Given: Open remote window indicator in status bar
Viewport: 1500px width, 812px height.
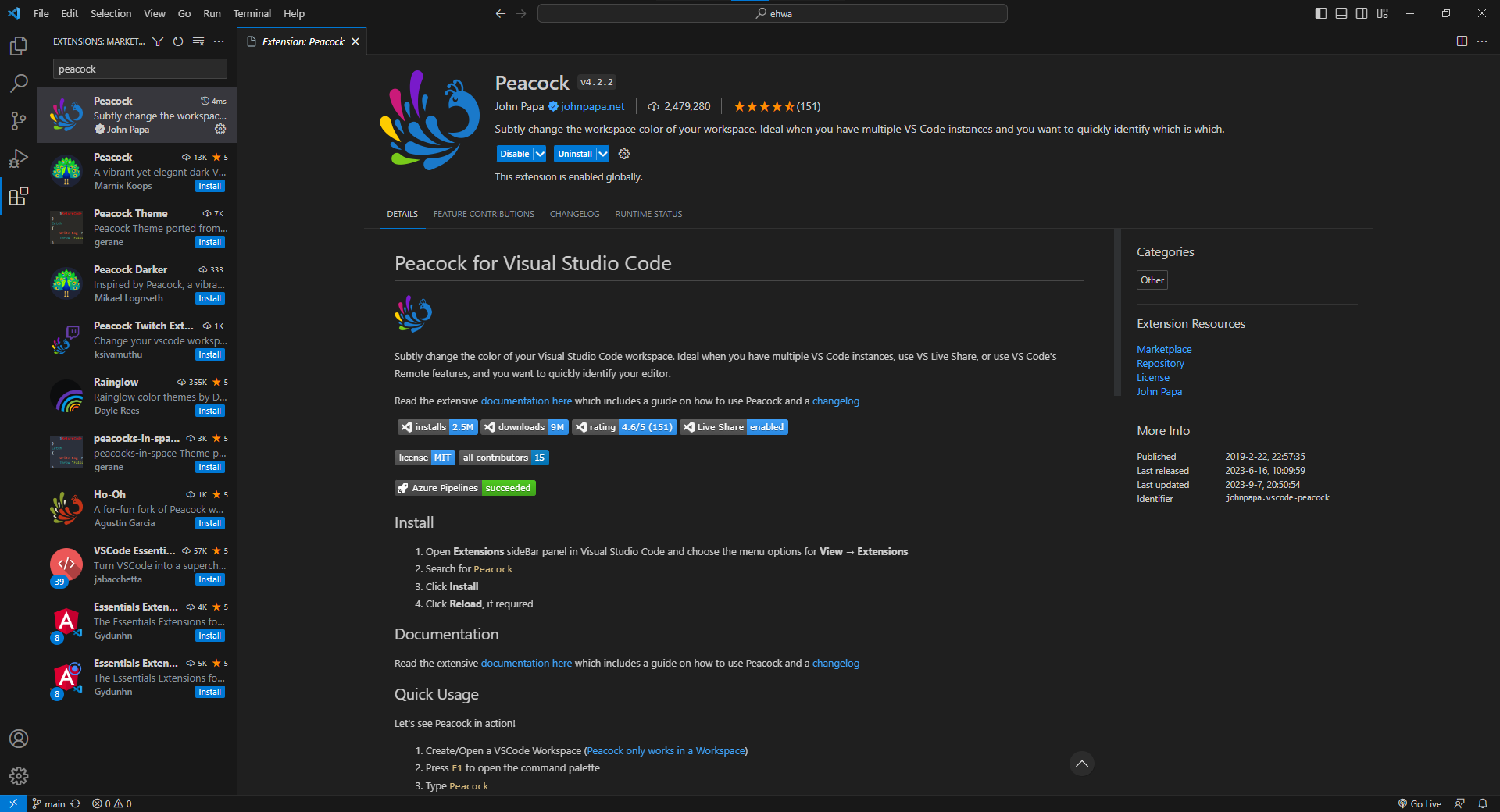Looking at the screenshot, I should [13, 803].
